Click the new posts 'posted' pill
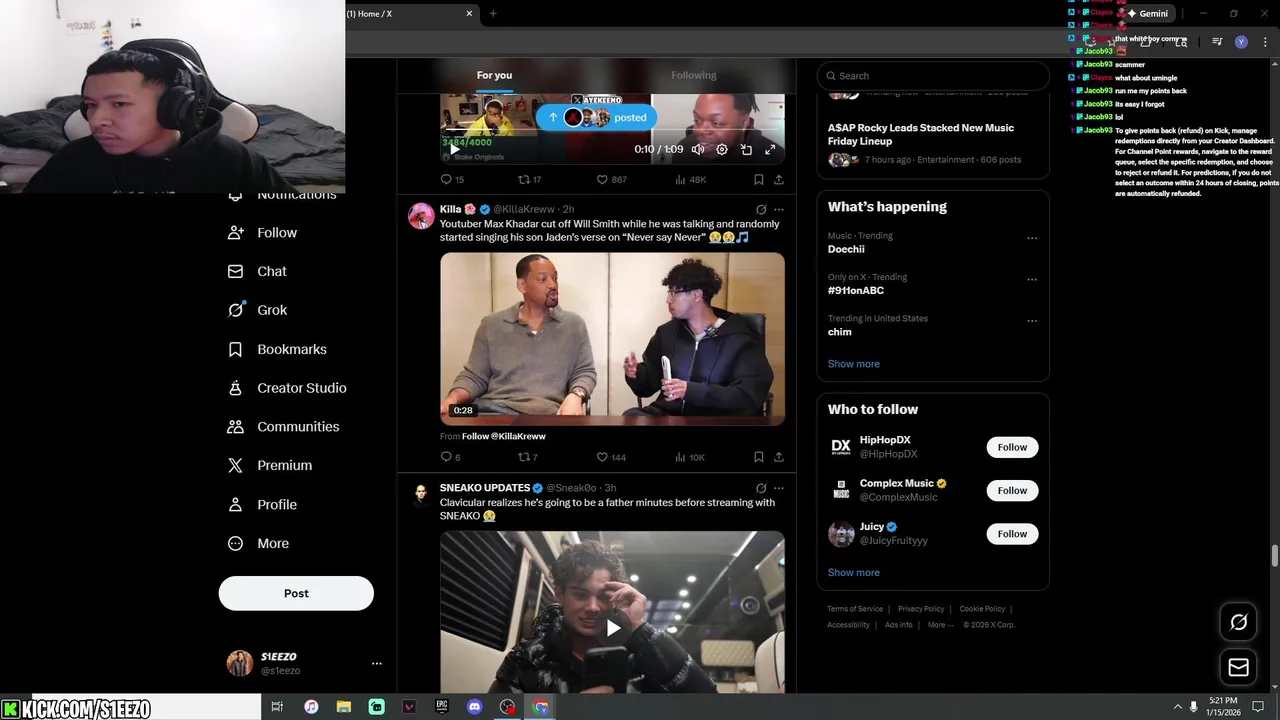 [596, 117]
